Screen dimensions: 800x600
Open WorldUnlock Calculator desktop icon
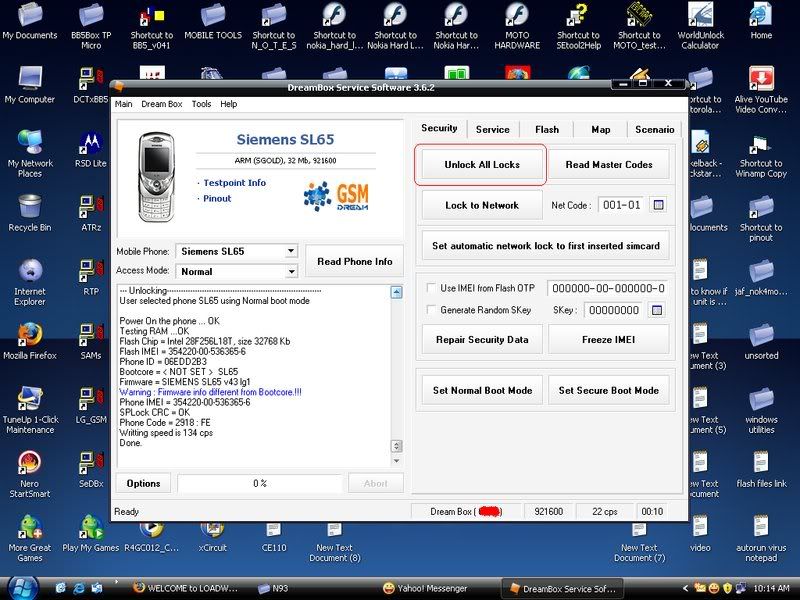coord(700,26)
